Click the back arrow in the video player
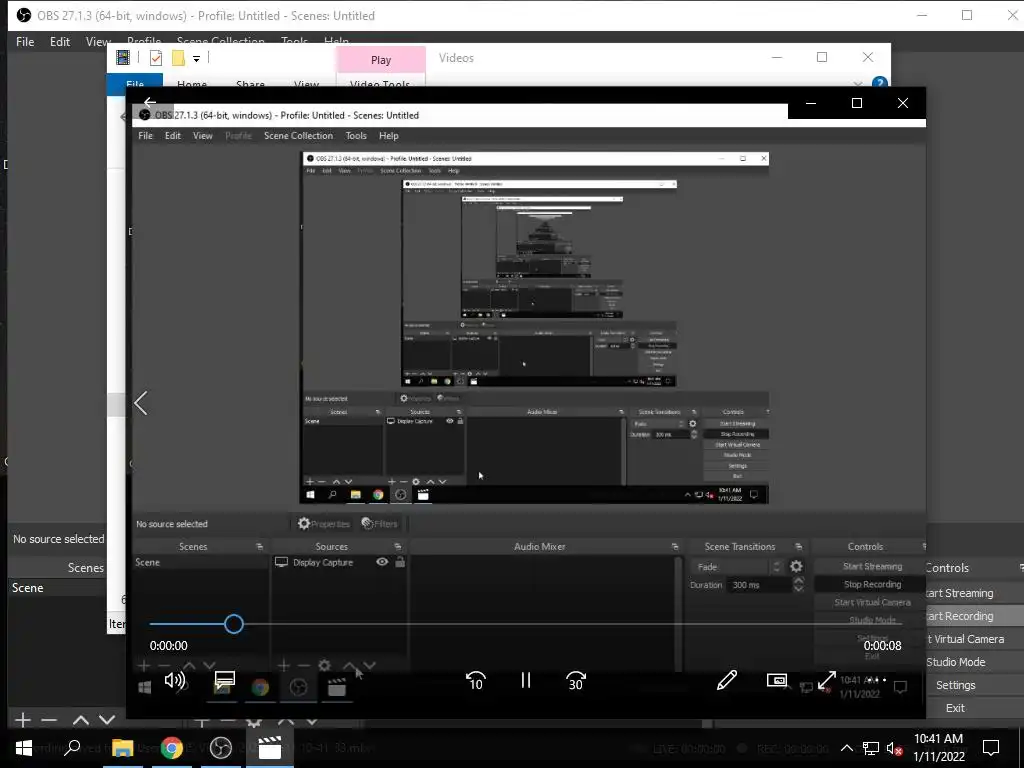This screenshot has height=768, width=1024. 150,102
